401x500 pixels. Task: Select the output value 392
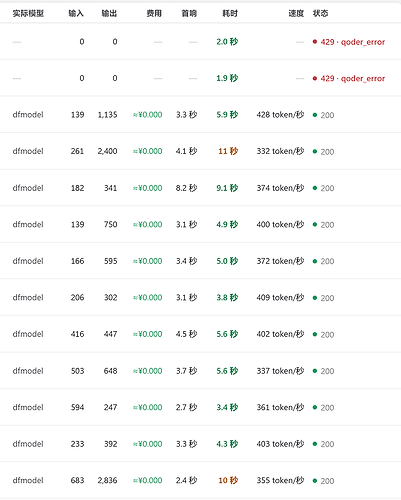point(111,444)
